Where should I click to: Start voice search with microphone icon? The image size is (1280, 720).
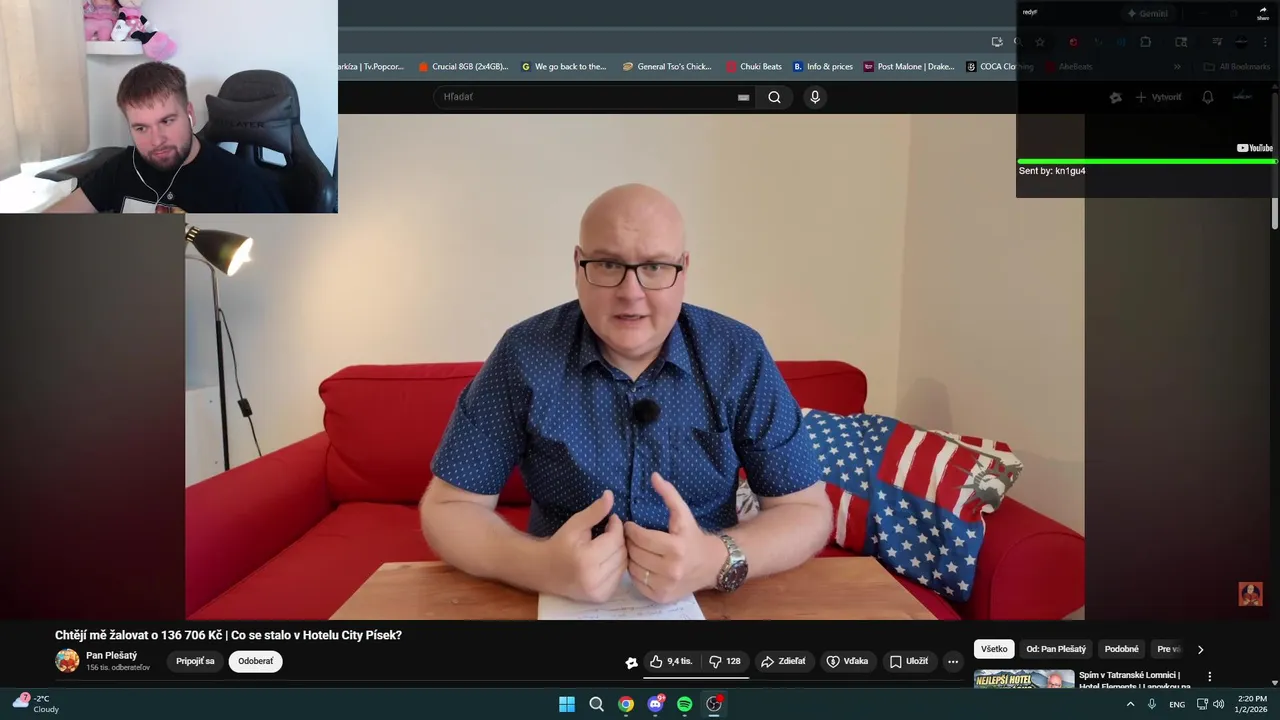click(815, 97)
